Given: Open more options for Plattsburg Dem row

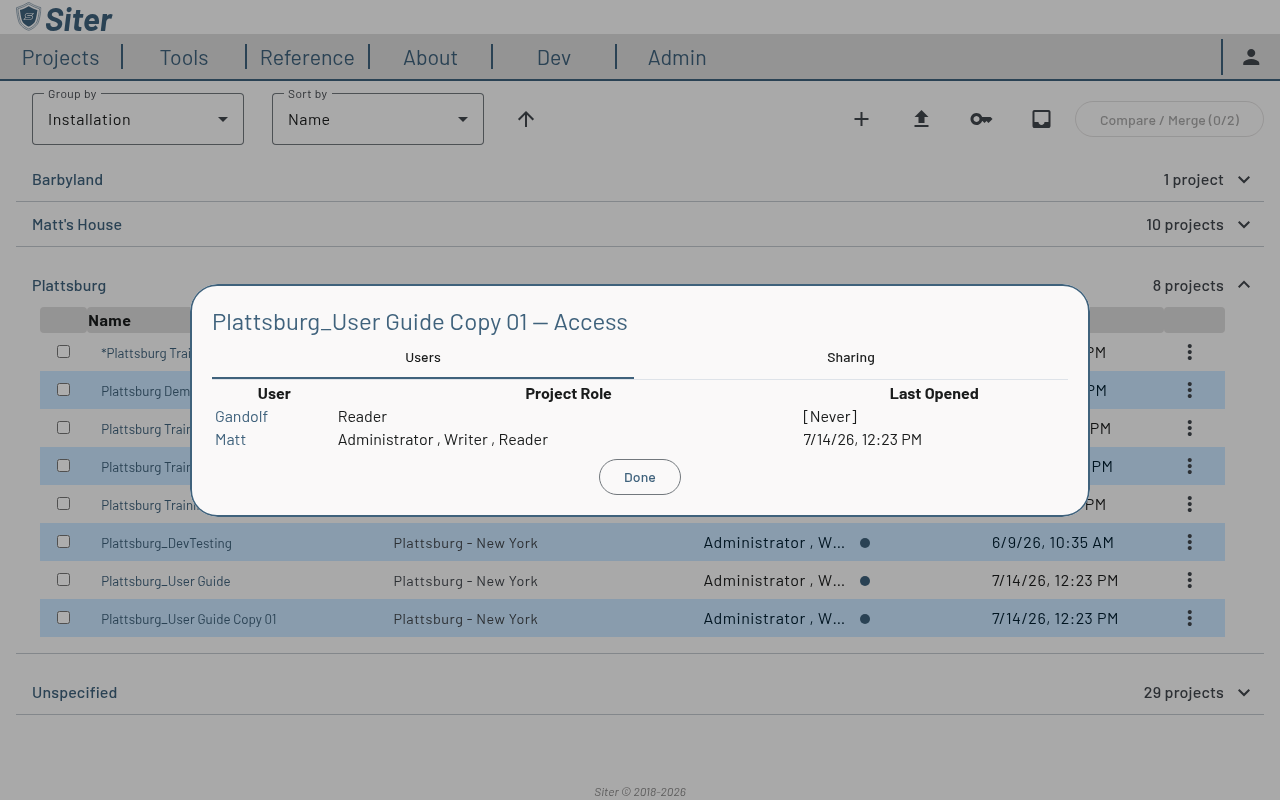Looking at the screenshot, I should click(x=1189, y=390).
